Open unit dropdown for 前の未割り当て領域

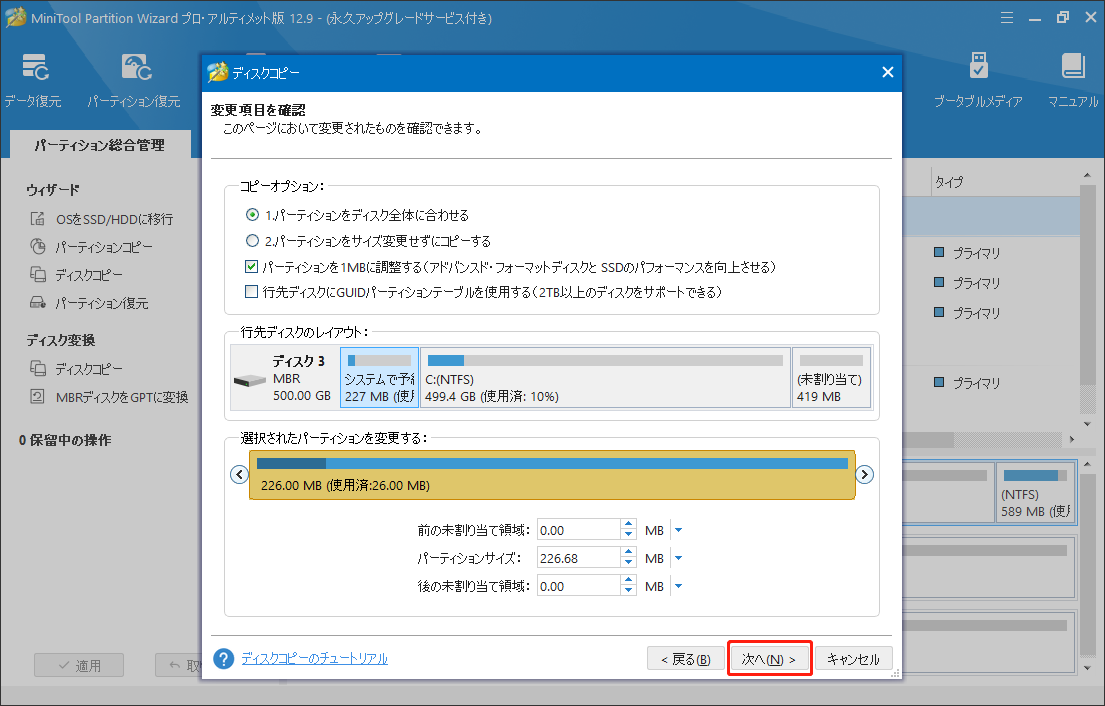click(x=678, y=530)
